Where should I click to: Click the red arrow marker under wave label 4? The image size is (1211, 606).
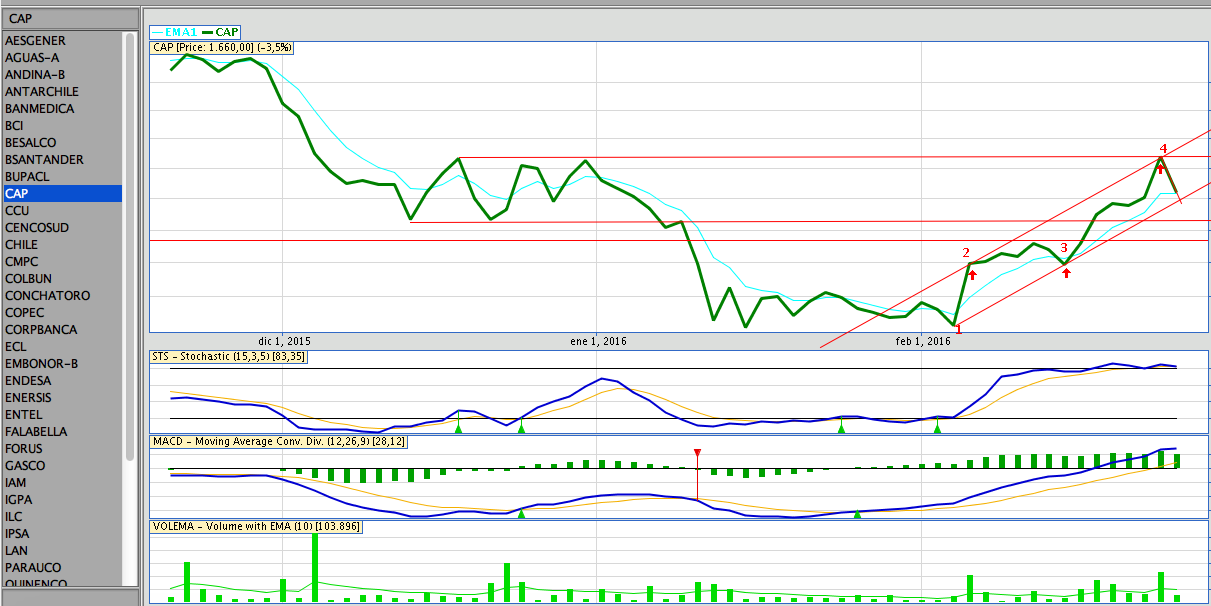[x=1160, y=169]
